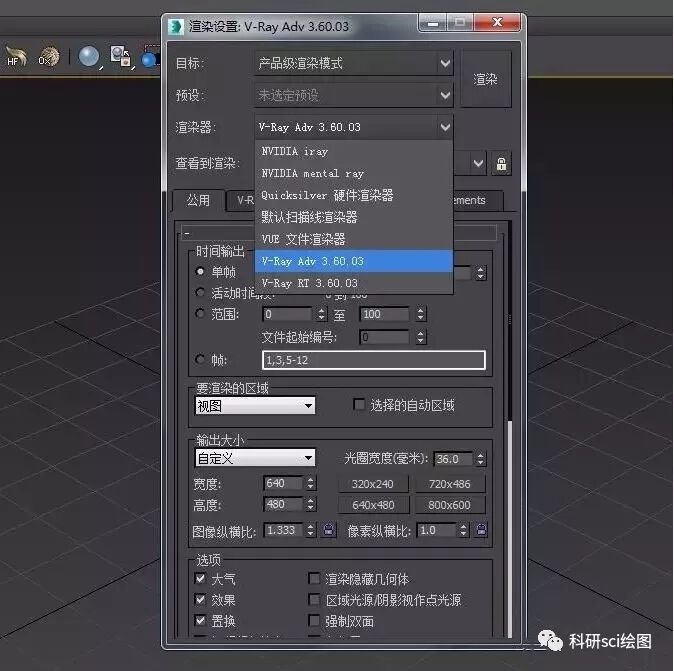Enable 区域光源/阴影视作点光源 checkbox

[x=314, y=600]
